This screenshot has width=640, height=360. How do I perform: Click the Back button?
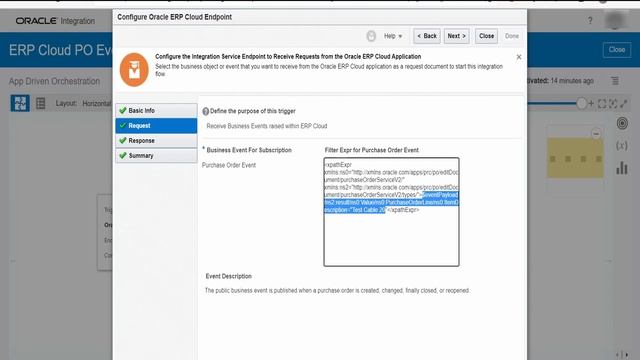pos(427,36)
